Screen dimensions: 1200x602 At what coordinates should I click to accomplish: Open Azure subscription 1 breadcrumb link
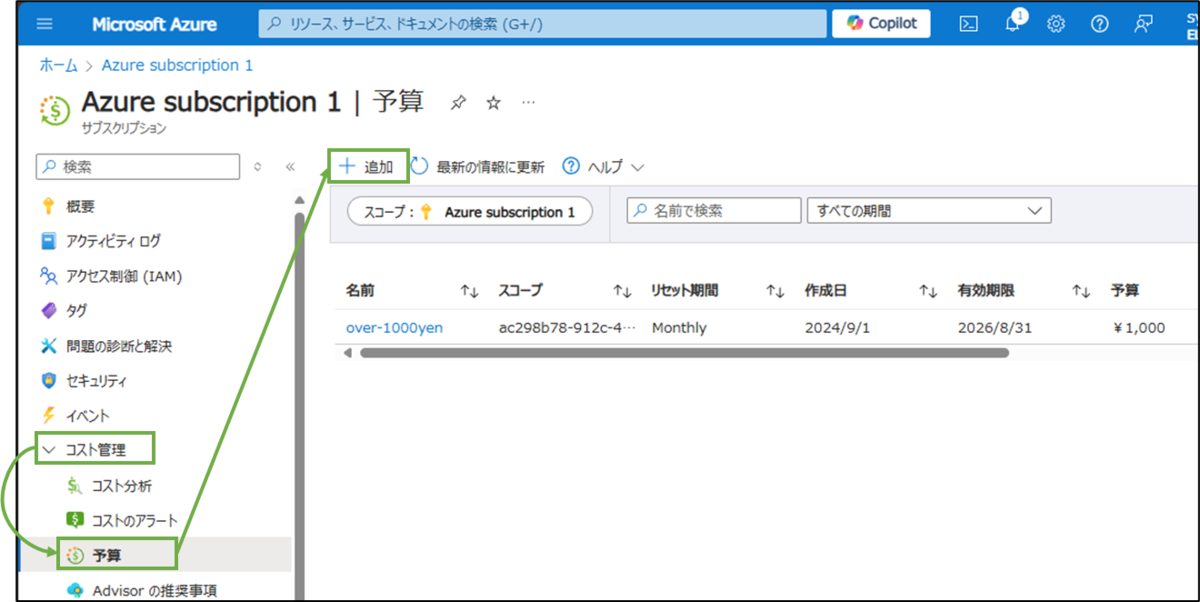(177, 65)
